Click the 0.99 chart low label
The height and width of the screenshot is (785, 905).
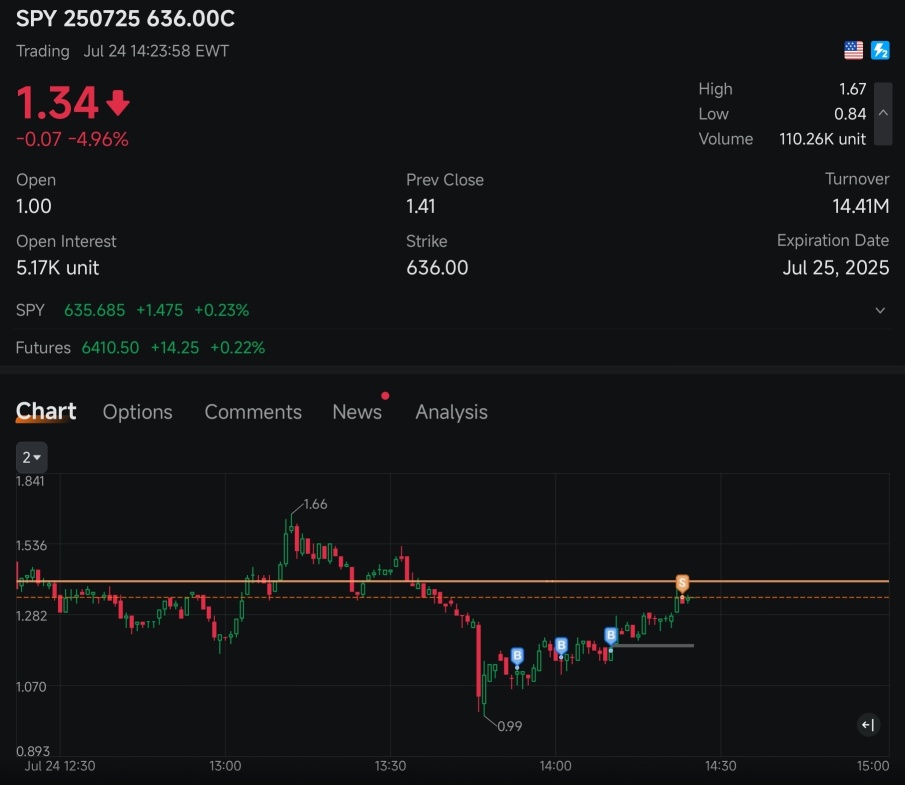510,726
